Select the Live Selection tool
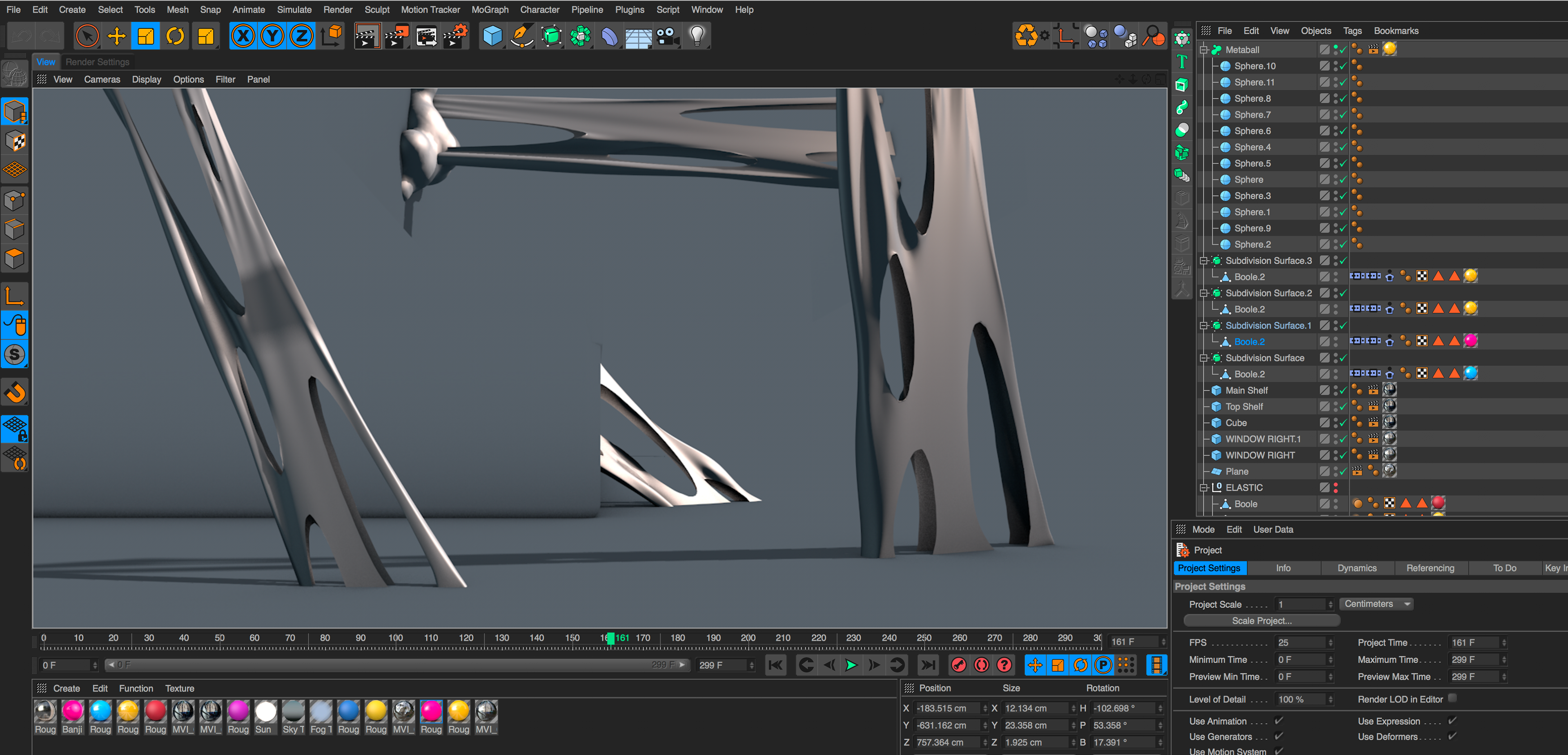 pyautogui.click(x=87, y=36)
